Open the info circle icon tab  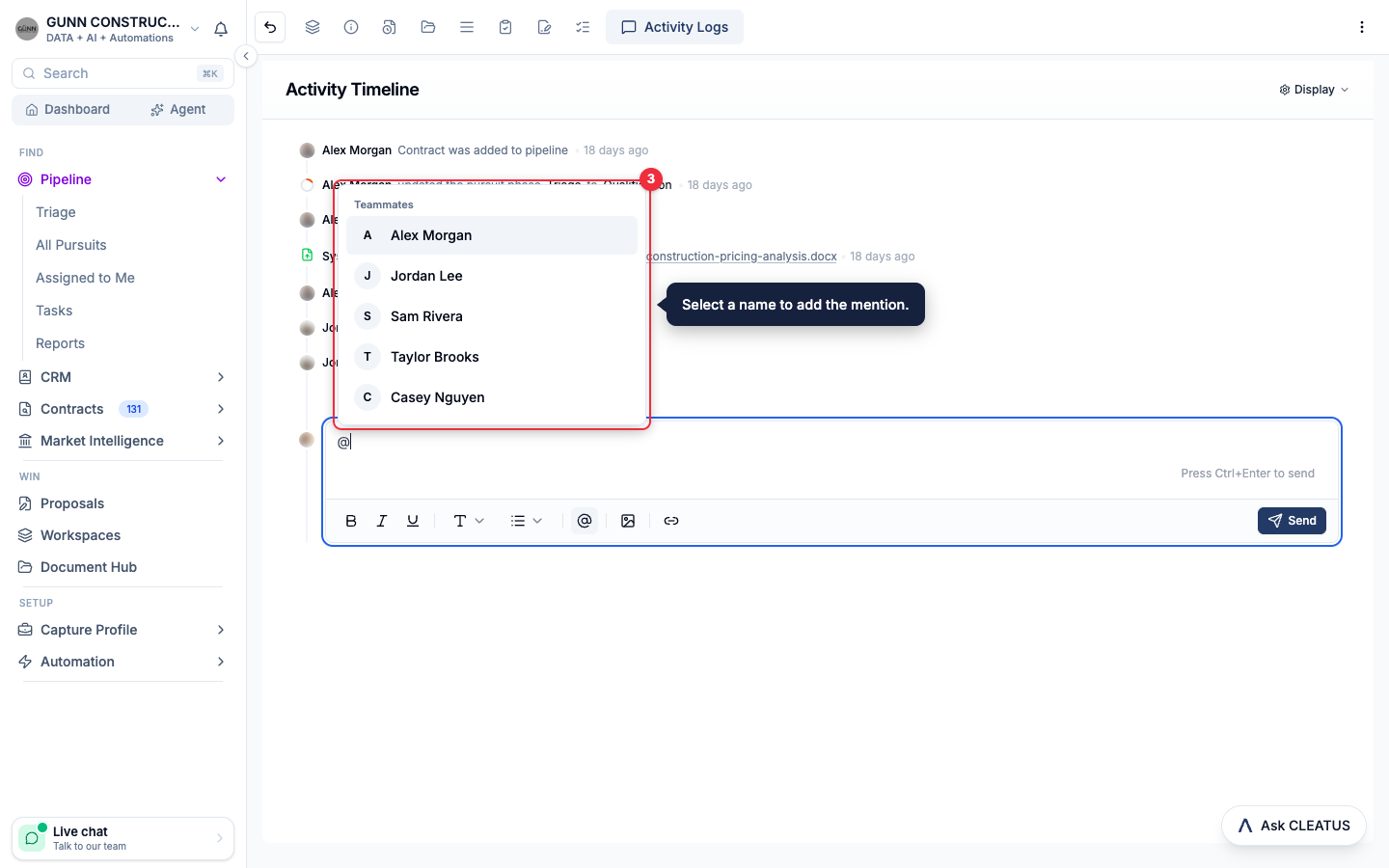click(x=351, y=27)
